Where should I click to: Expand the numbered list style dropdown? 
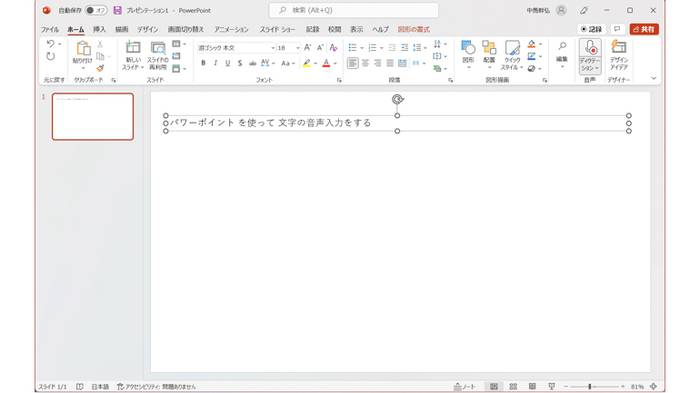click(x=382, y=48)
